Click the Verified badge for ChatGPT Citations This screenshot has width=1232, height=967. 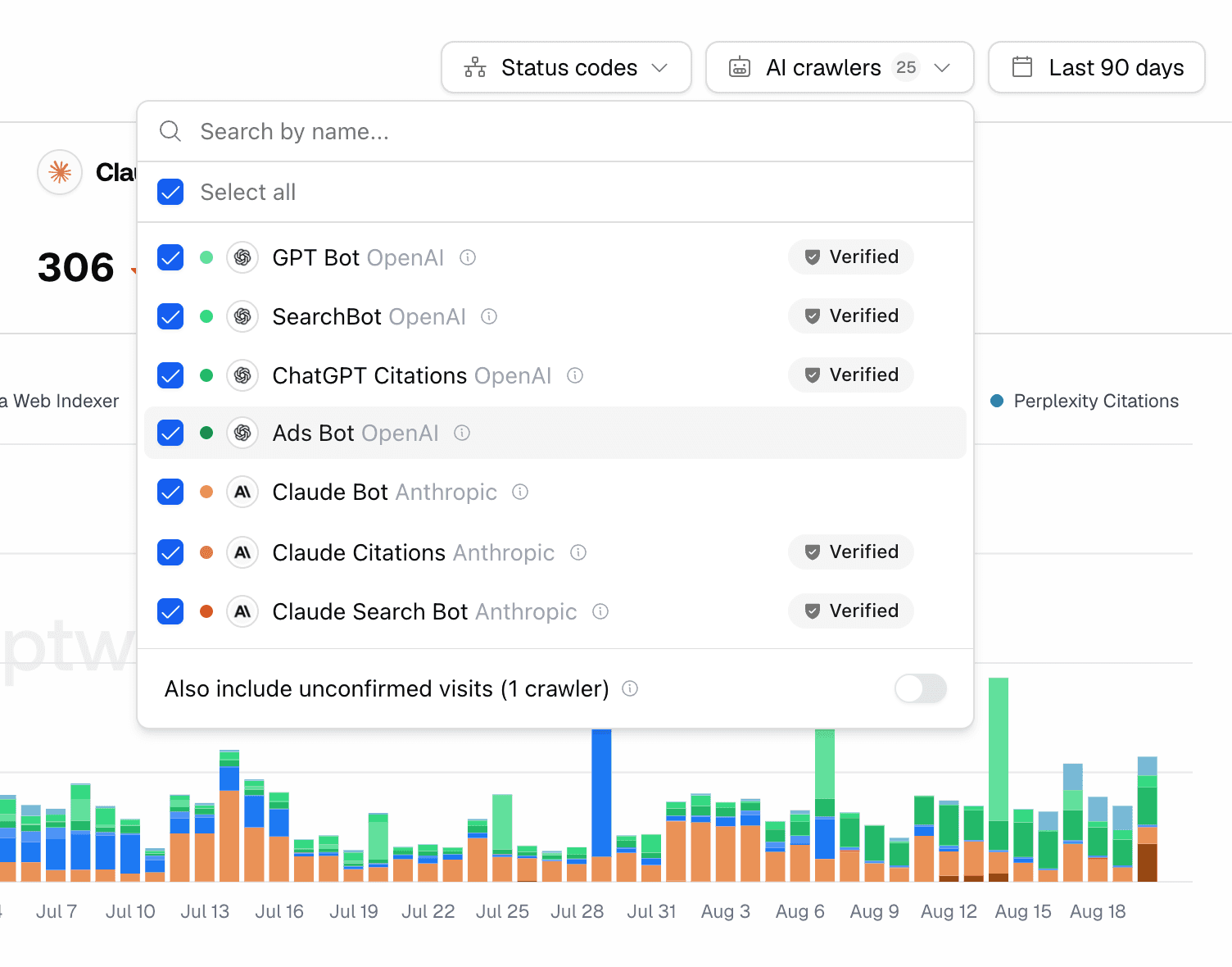pos(851,375)
